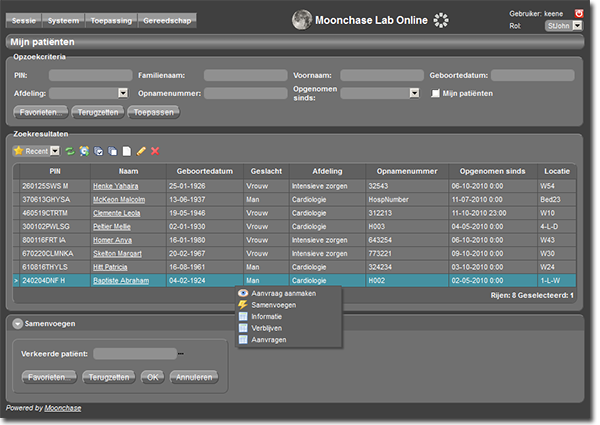Image resolution: width=600 pixels, height=425 pixels.
Task: Click the yellow star Recent favorites icon
Action: tap(18, 151)
